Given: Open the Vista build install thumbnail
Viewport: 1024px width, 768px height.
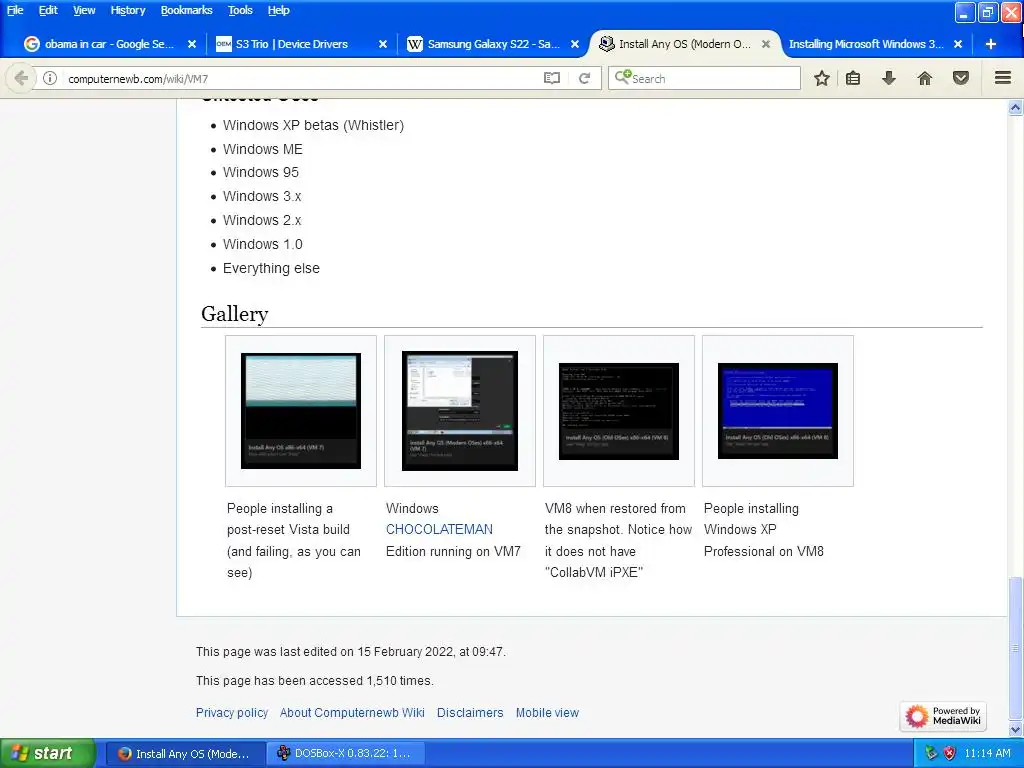Looking at the screenshot, I should click(x=300, y=411).
